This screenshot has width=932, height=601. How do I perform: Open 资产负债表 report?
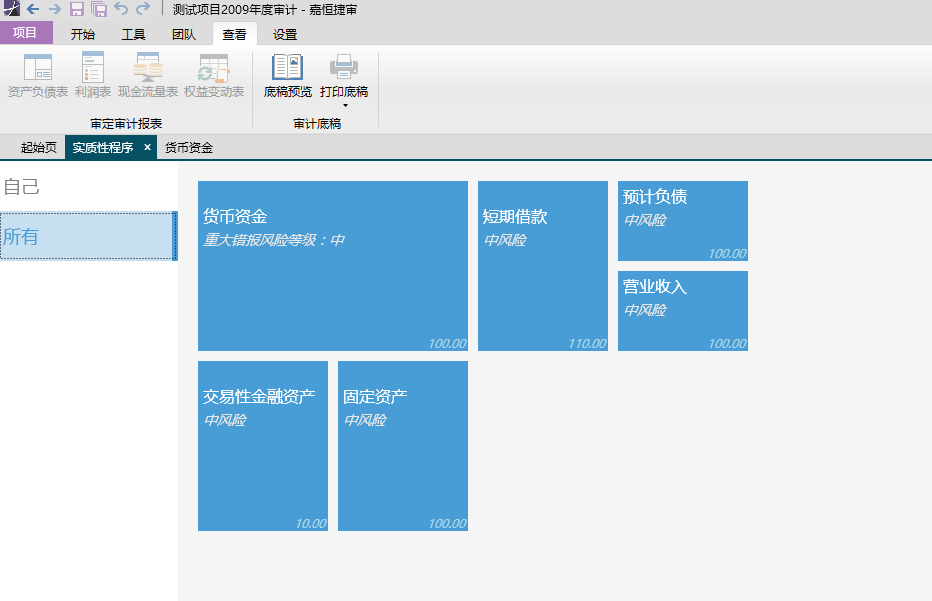(x=37, y=75)
